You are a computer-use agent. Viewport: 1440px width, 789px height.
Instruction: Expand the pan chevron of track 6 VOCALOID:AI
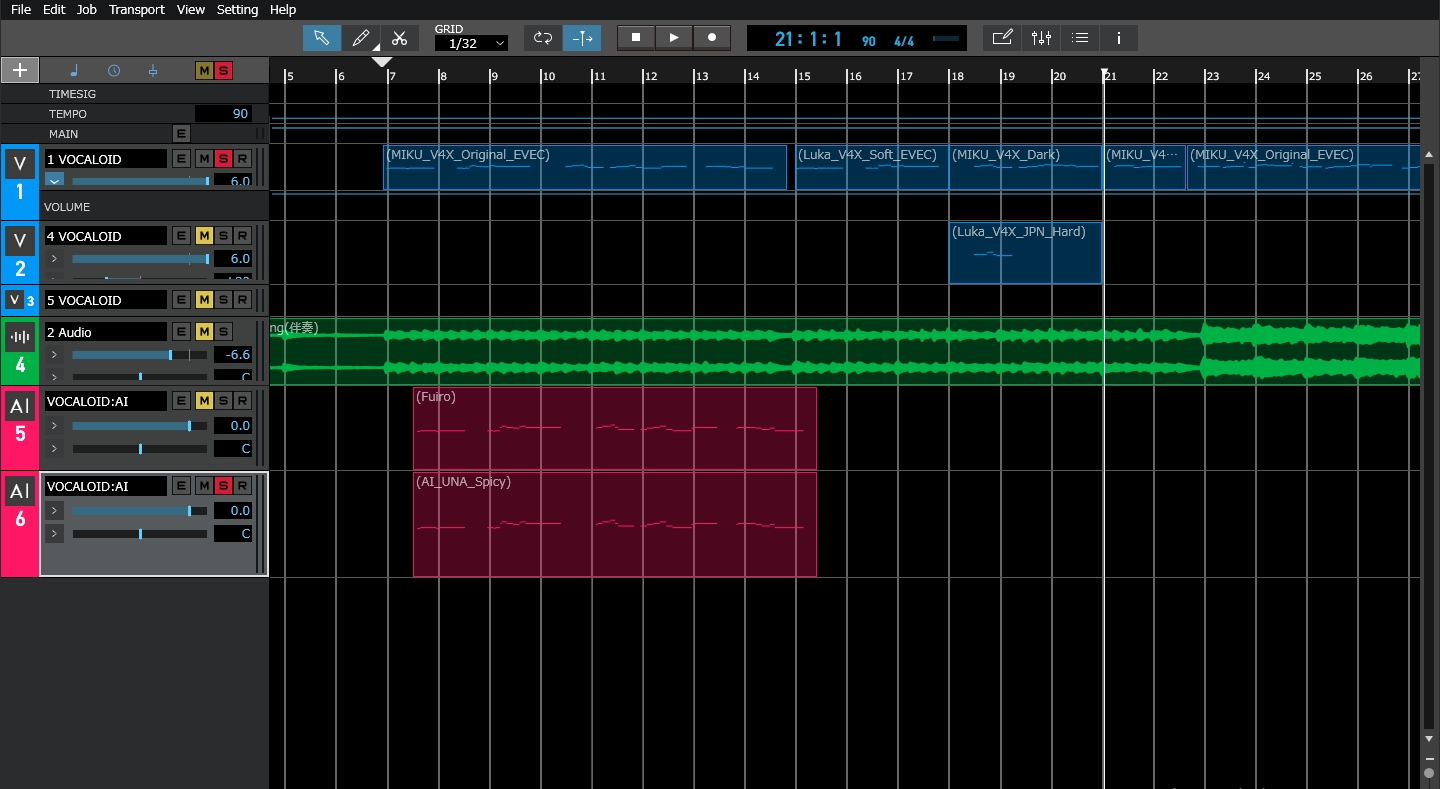coord(54,534)
